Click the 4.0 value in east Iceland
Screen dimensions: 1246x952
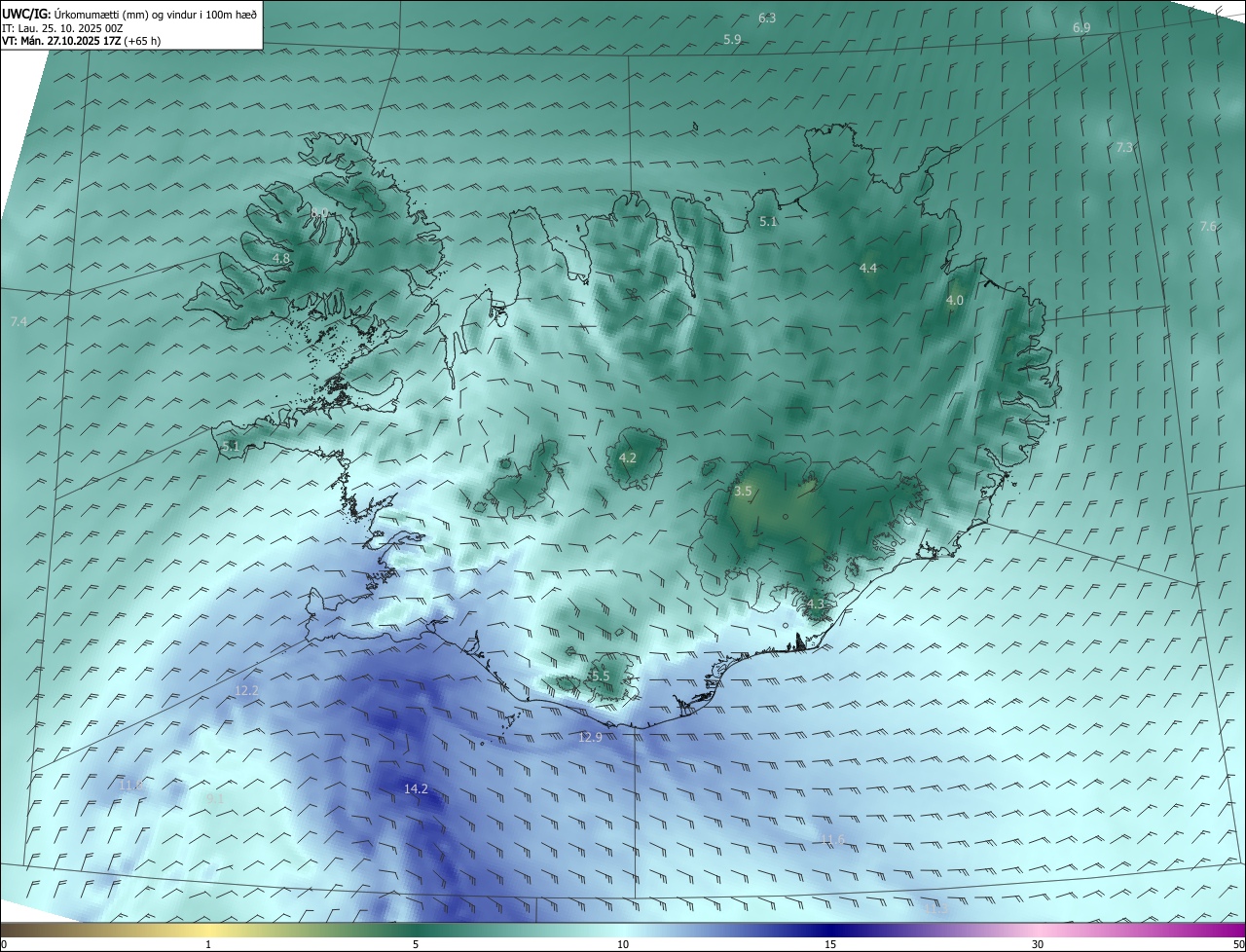955,301
